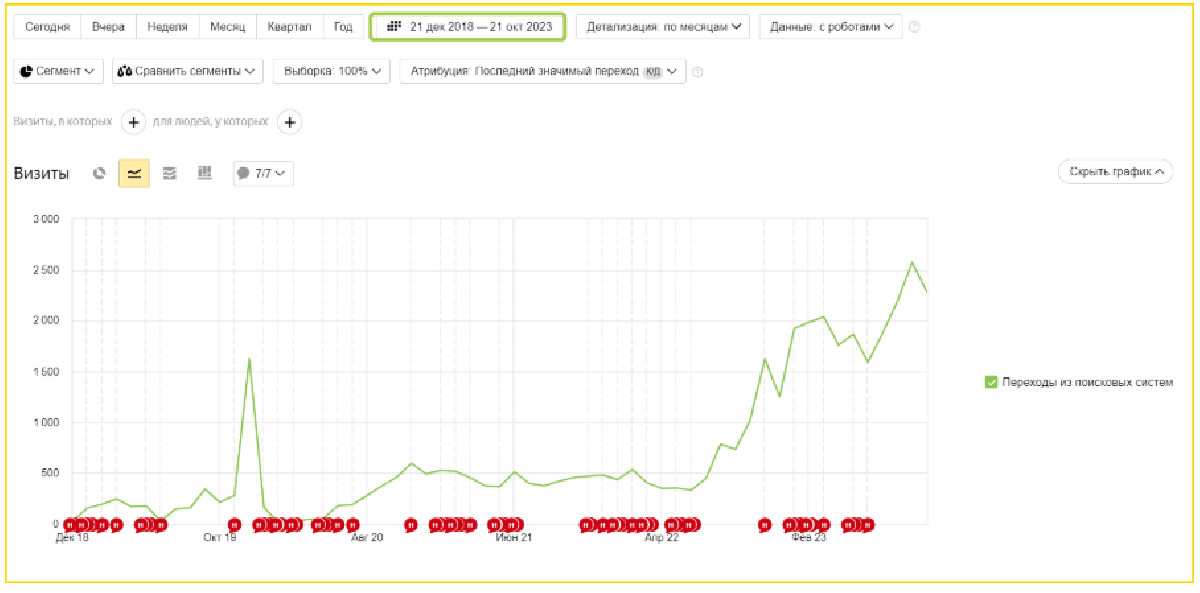Viewport: 1200px width, 593px height.
Task: Click plus button after 'для людей, у которых'
Action: [x=289, y=122]
